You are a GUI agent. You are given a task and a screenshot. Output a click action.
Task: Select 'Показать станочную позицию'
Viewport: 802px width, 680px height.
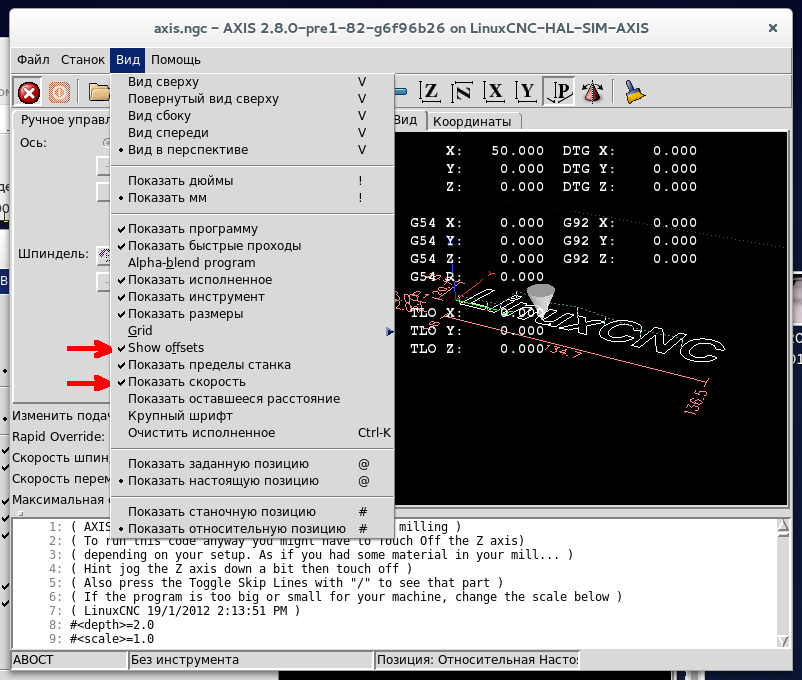[252, 512]
